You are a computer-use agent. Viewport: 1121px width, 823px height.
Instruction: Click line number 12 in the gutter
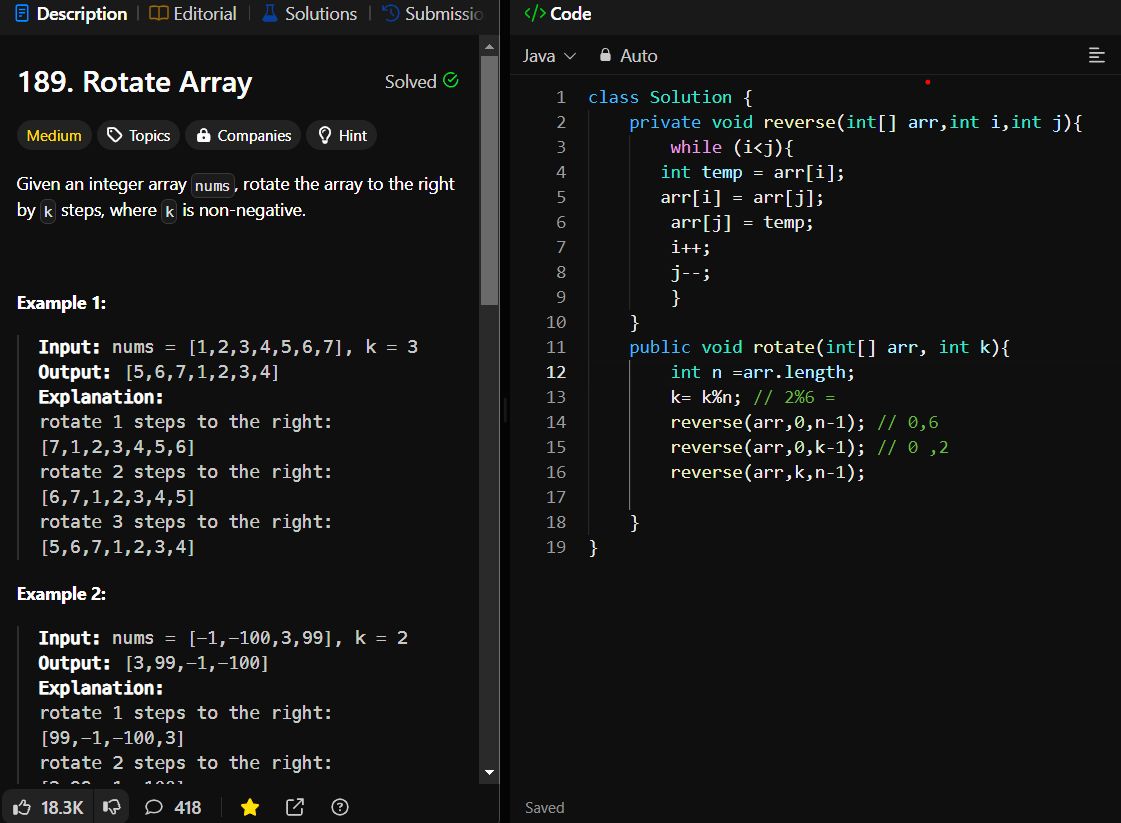coord(556,373)
